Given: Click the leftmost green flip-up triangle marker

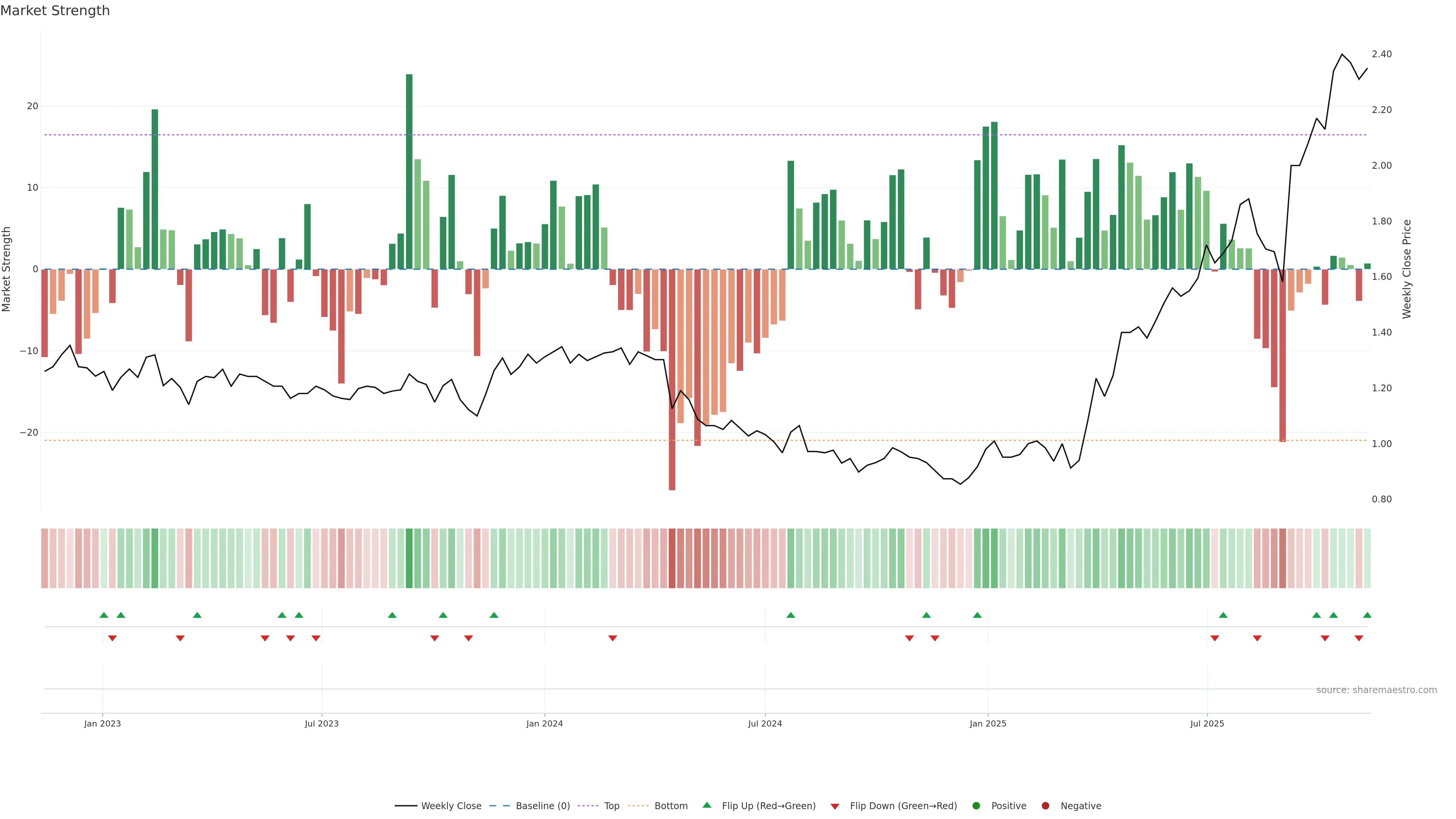Looking at the screenshot, I should click(104, 615).
